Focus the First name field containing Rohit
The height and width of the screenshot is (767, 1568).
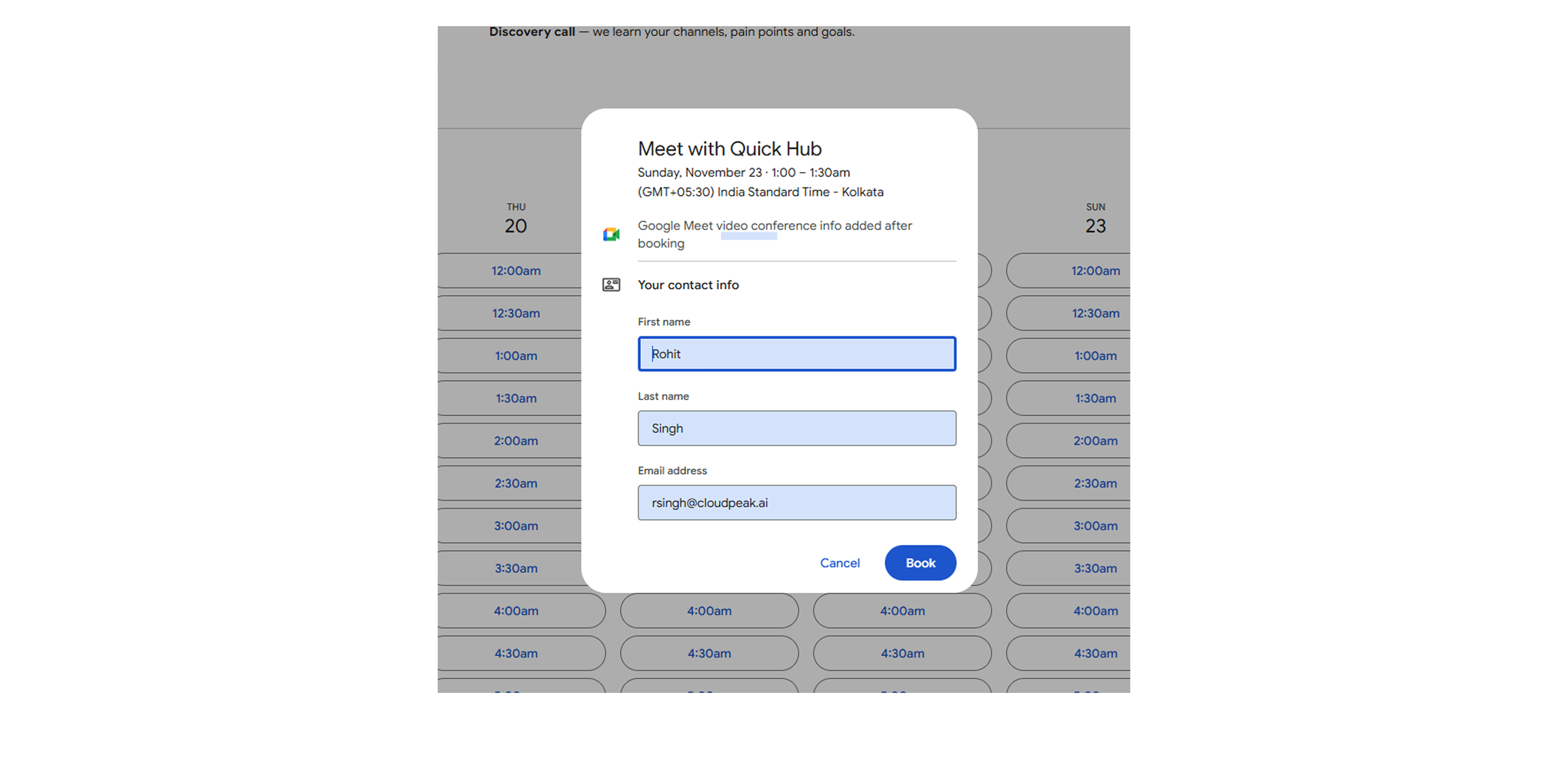click(796, 354)
